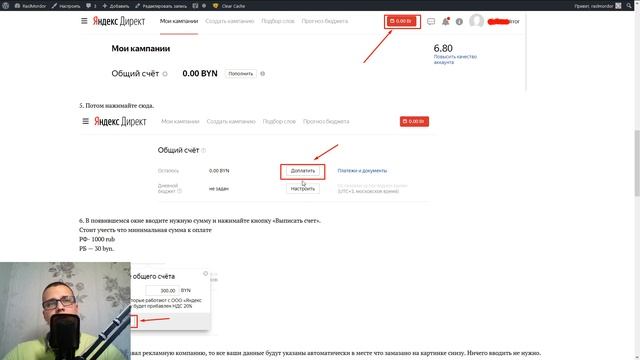Image resolution: width=640 pixels, height=360 pixels.
Task: Open the chat messages icon
Action: [x=431, y=21]
